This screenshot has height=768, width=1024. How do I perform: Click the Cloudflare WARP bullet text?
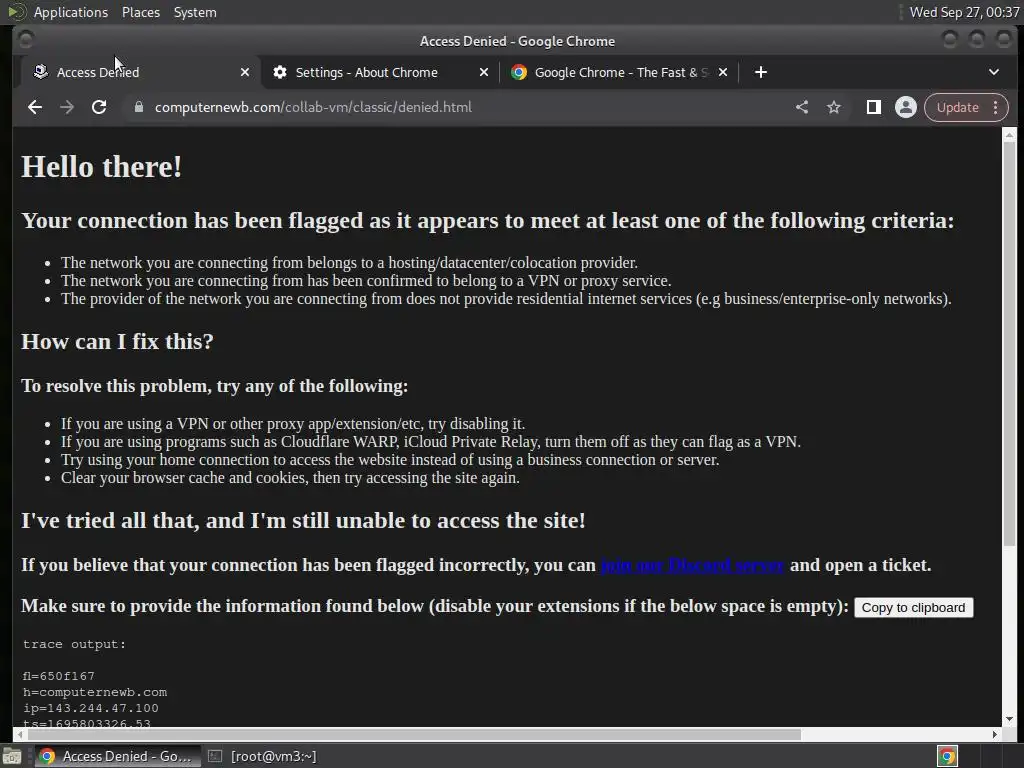pos(430,442)
